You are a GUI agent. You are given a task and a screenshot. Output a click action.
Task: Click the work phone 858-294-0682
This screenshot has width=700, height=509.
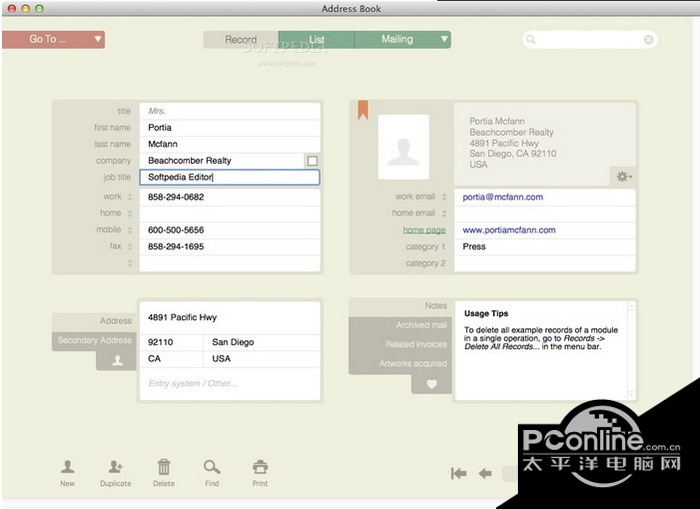[230, 197]
